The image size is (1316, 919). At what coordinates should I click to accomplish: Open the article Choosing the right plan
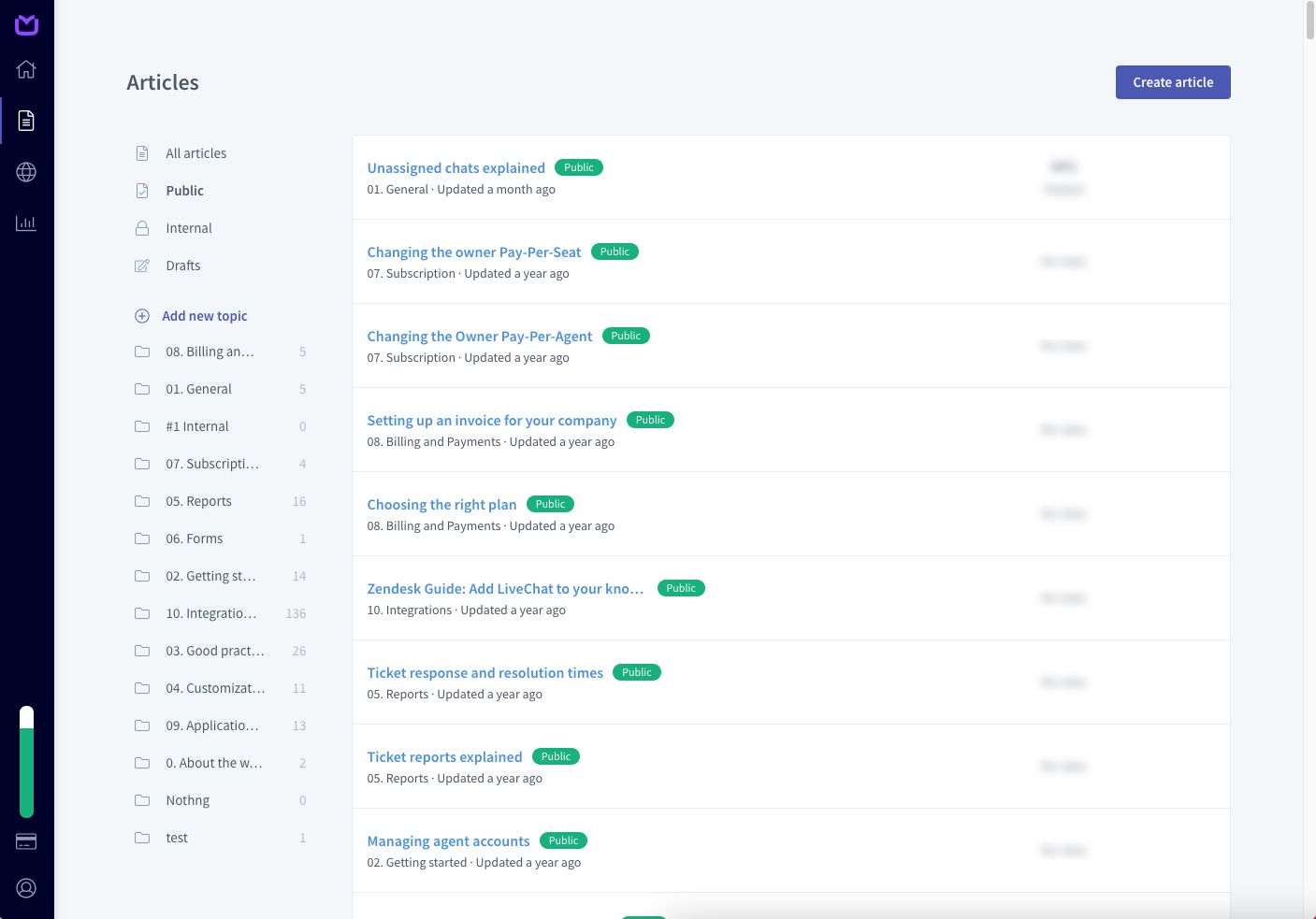tap(441, 504)
